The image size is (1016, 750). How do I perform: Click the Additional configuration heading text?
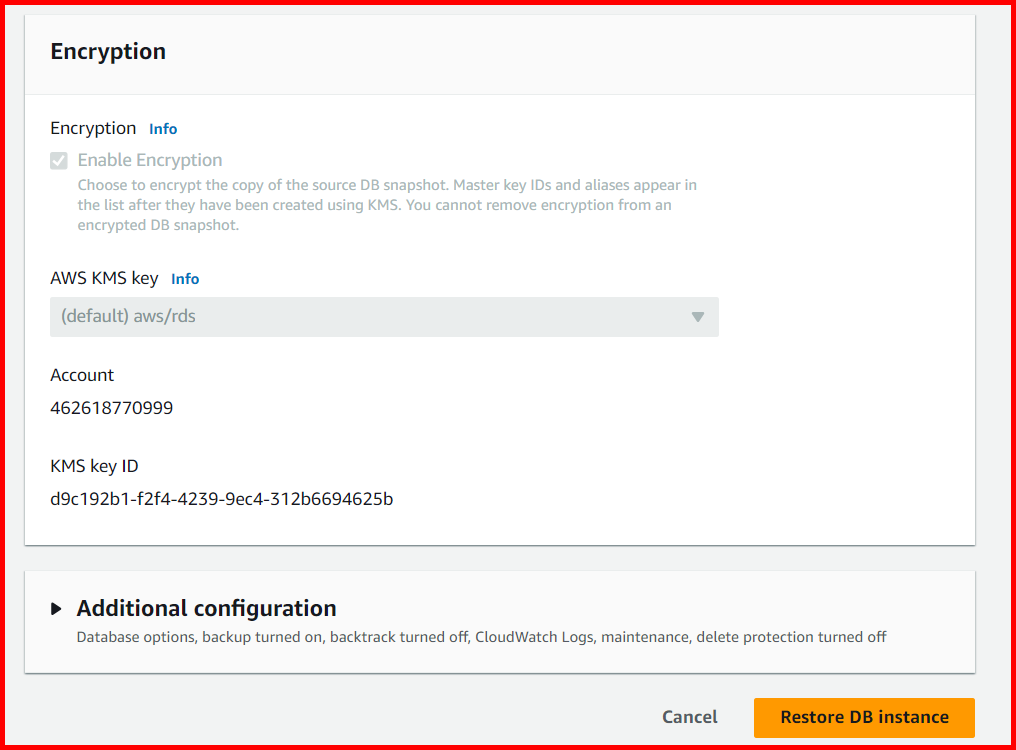[x=209, y=607]
